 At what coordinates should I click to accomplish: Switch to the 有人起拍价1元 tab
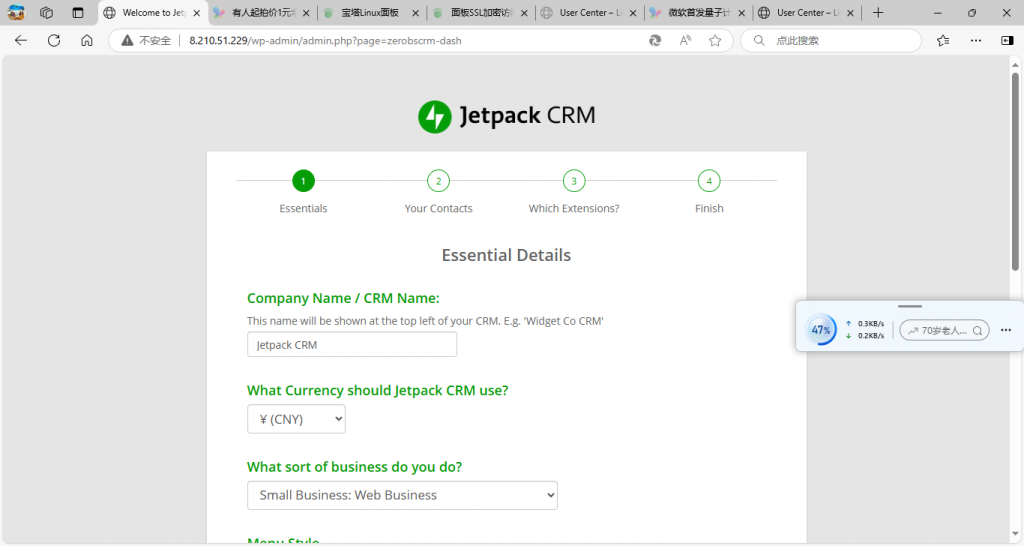[x=263, y=12]
